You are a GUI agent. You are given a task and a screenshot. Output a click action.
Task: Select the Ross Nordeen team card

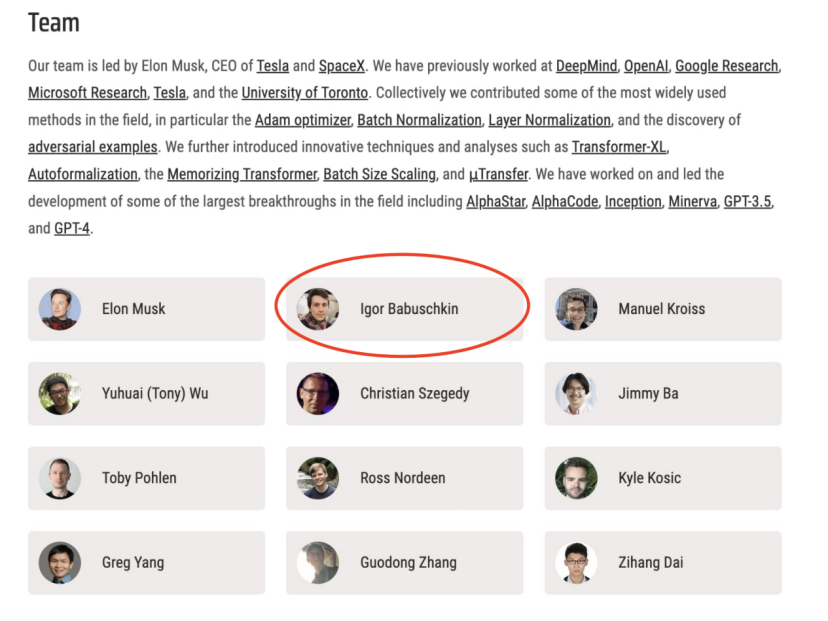click(x=404, y=478)
